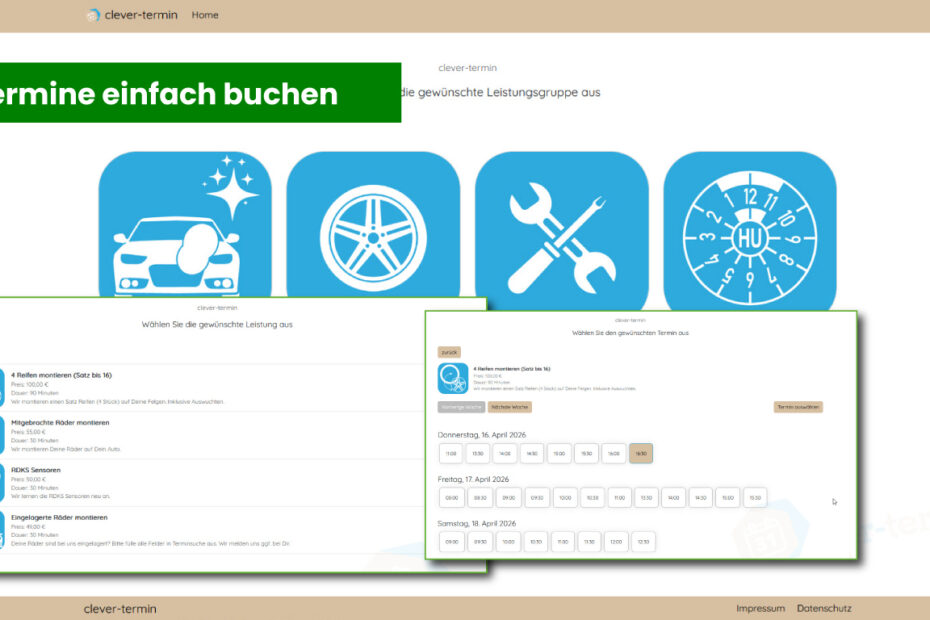Go to Nächste Woche
Image resolution: width=930 pixels, height=620 pixels.
(510, 407)
